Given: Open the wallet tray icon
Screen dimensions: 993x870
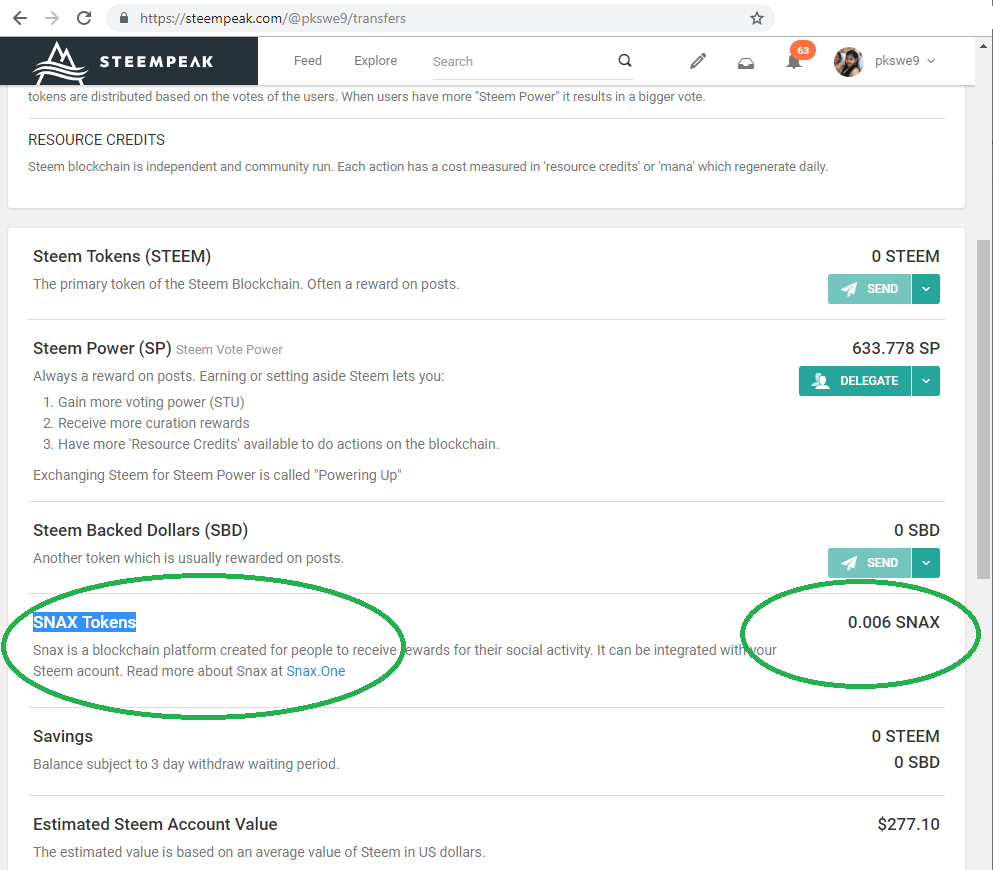Looking at the screenshot, I should 746,62.
